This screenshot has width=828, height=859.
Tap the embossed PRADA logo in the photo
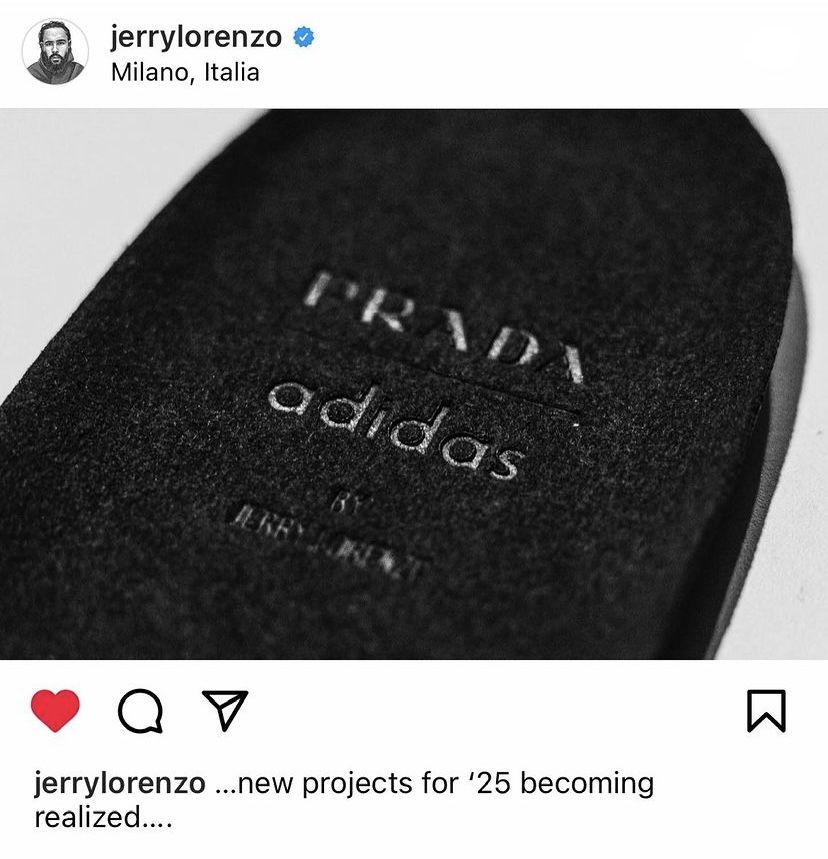click(444, 327)
